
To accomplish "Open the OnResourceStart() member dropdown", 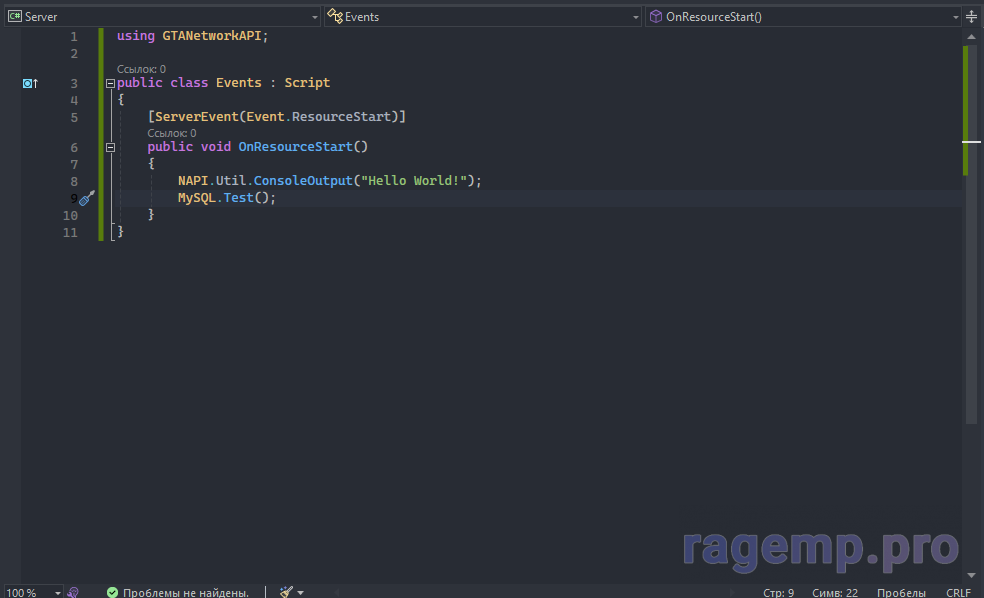I will coord(953,17).
